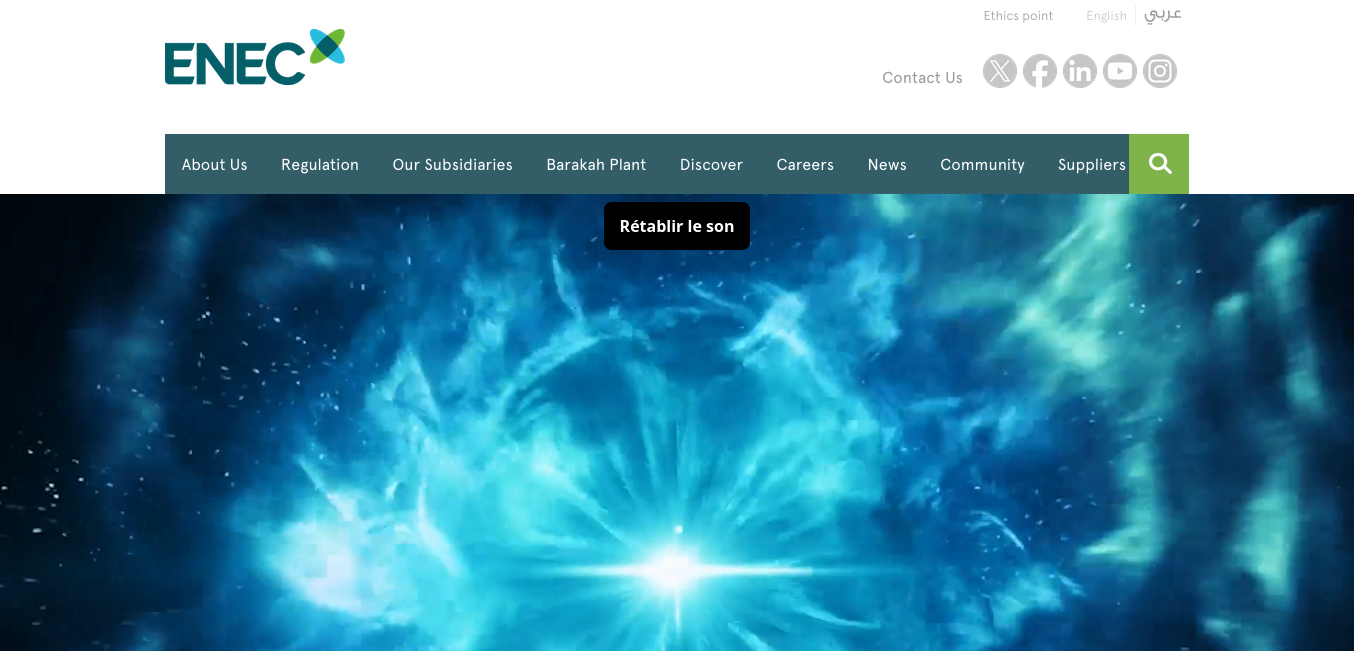Go to the Contact Us link
The height and width of the screenshot is (651, 1366).
click(922, 78)
